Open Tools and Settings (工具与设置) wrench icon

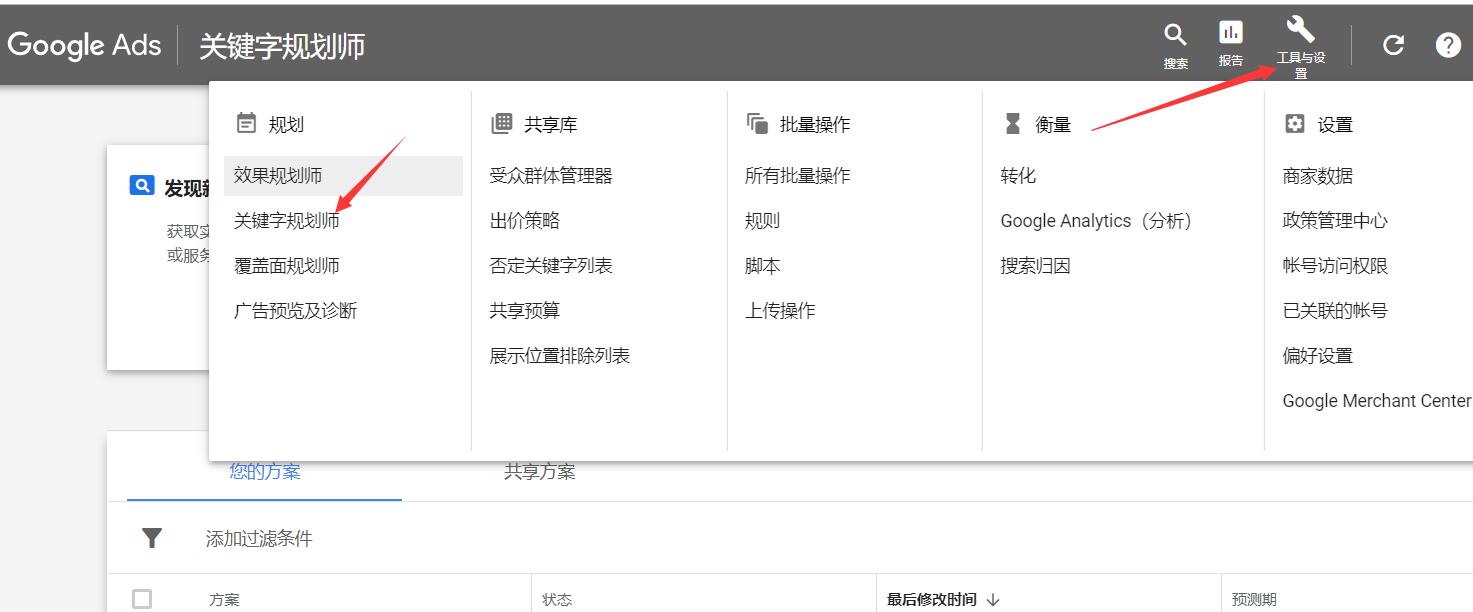[x=1300, y=29]
